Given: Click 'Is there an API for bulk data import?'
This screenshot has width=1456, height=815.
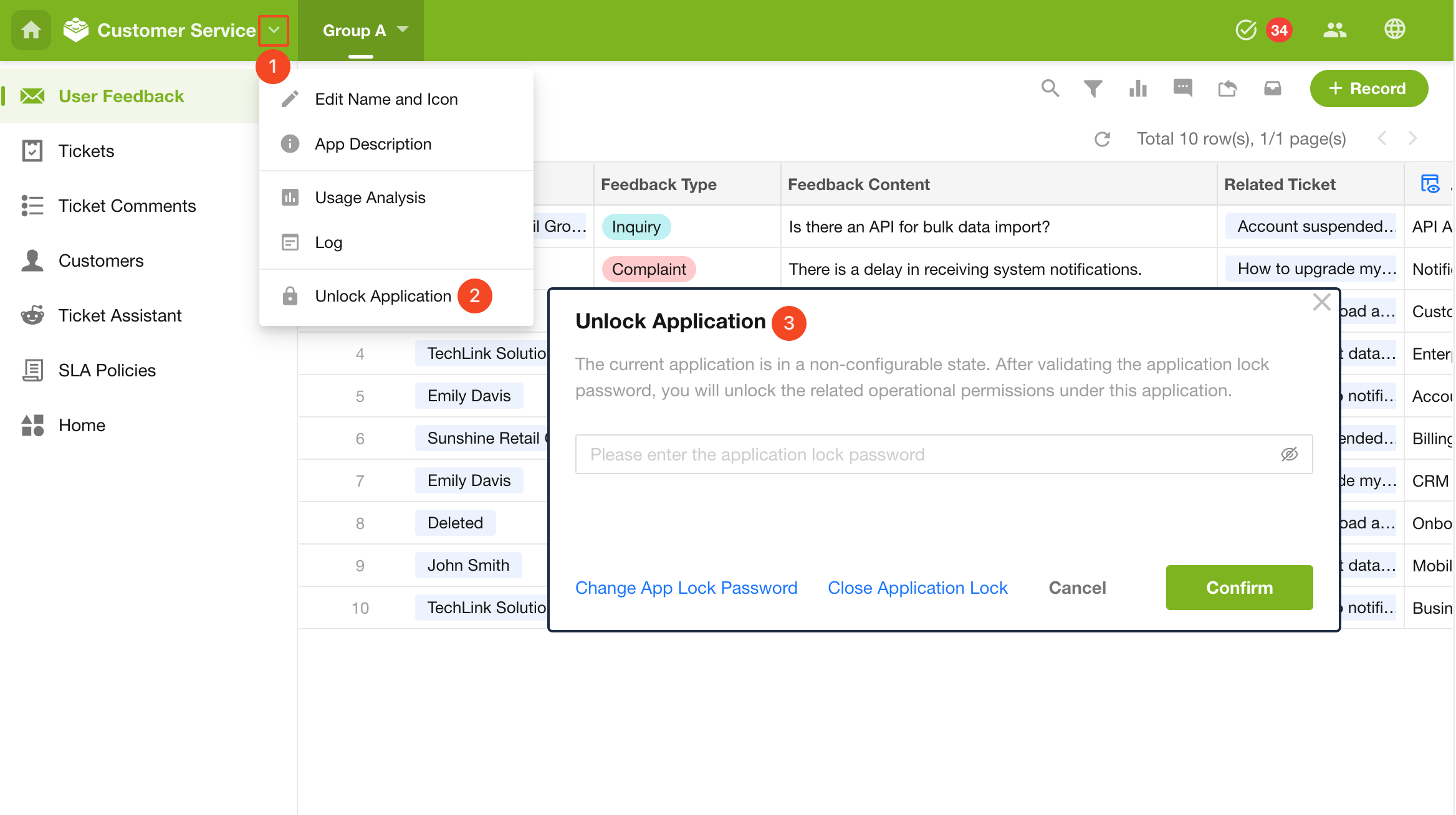Looking at the screenshot, I should (919, 227).
